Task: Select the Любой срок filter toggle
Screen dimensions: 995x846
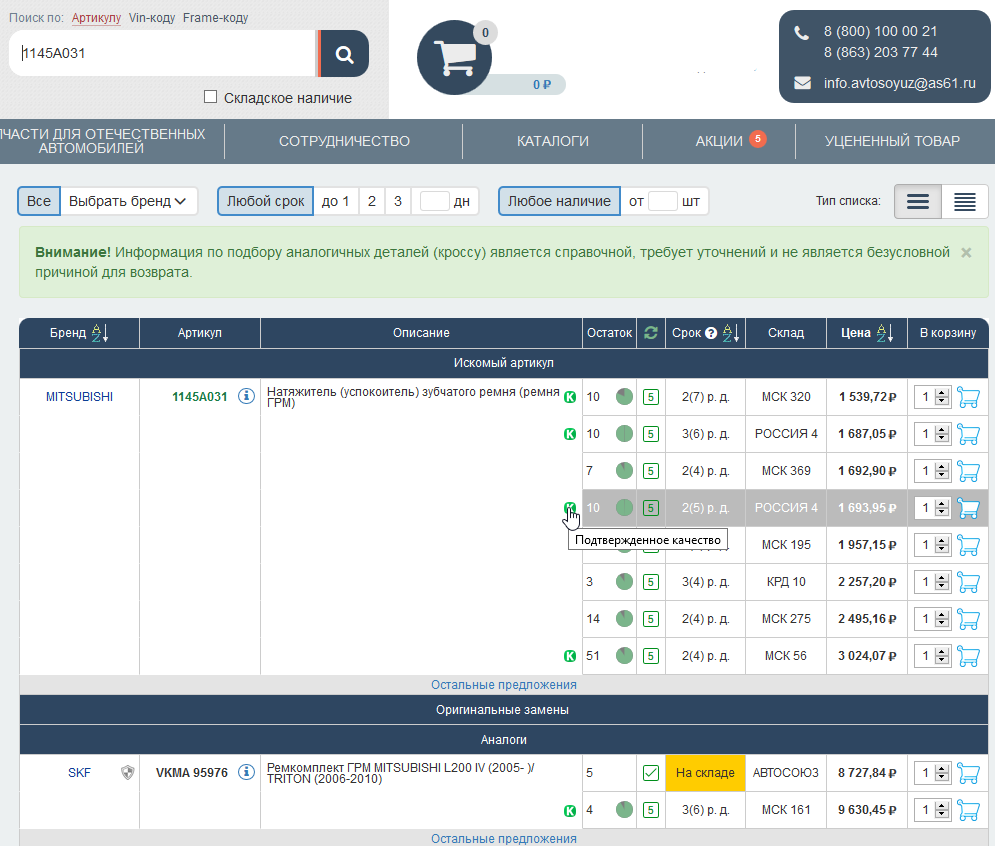Action: click(x=265, y=201)
